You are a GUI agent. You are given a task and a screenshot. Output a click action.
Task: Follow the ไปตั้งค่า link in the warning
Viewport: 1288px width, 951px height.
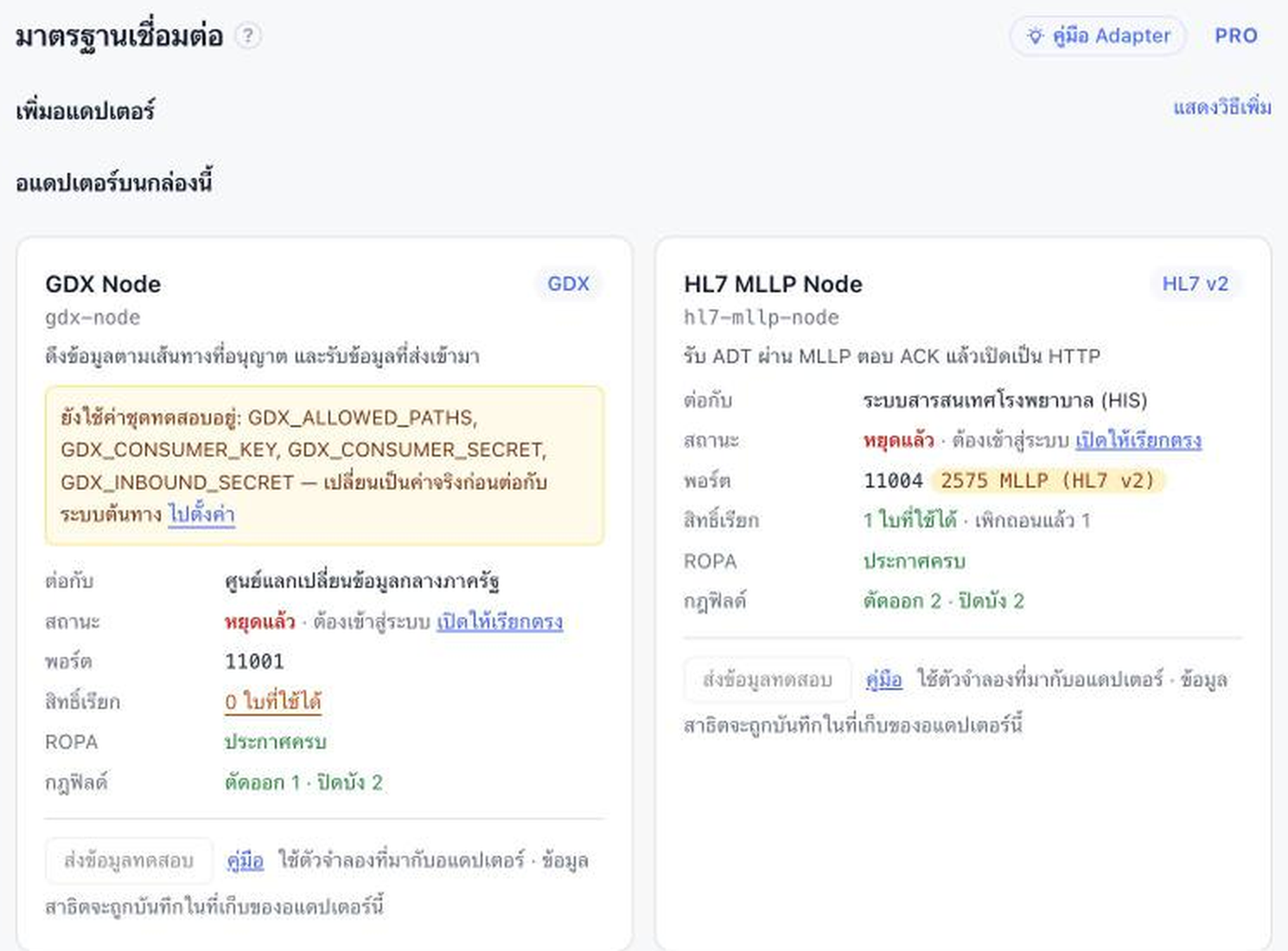coord(201,514)
